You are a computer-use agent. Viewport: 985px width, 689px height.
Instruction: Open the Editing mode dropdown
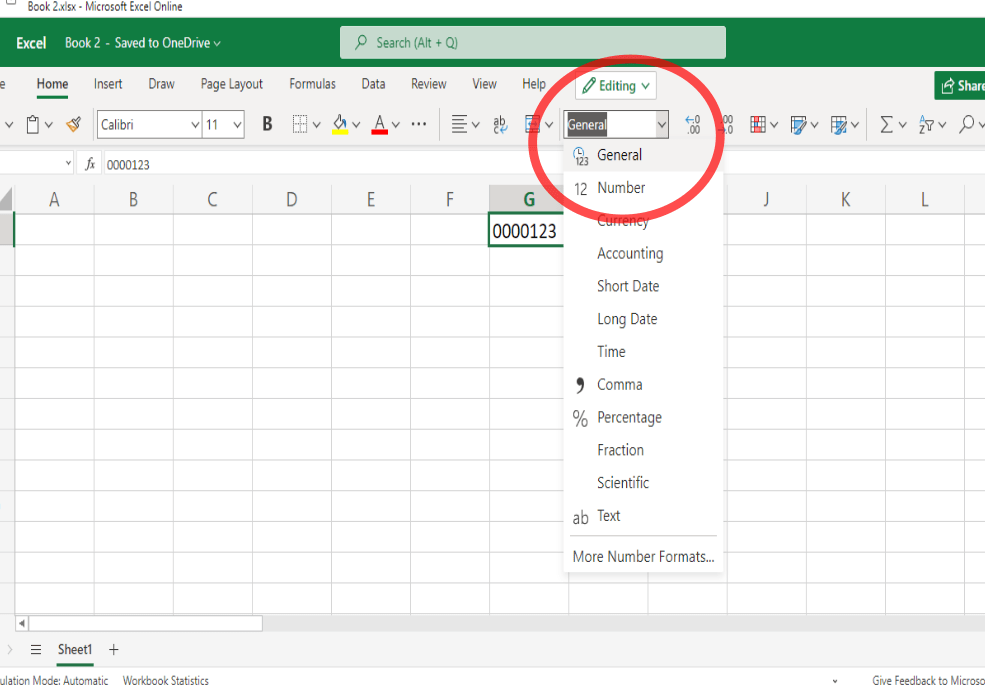615,85
